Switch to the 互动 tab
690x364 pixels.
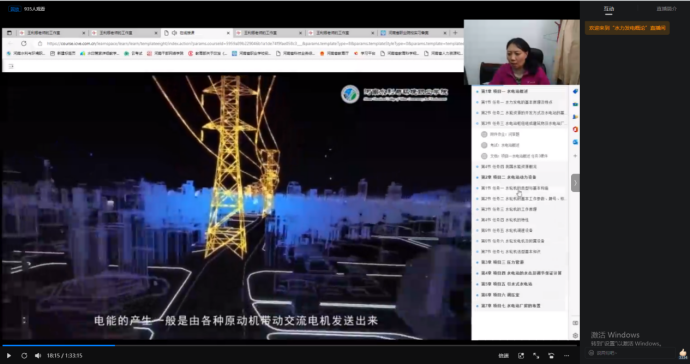point(609,9)
